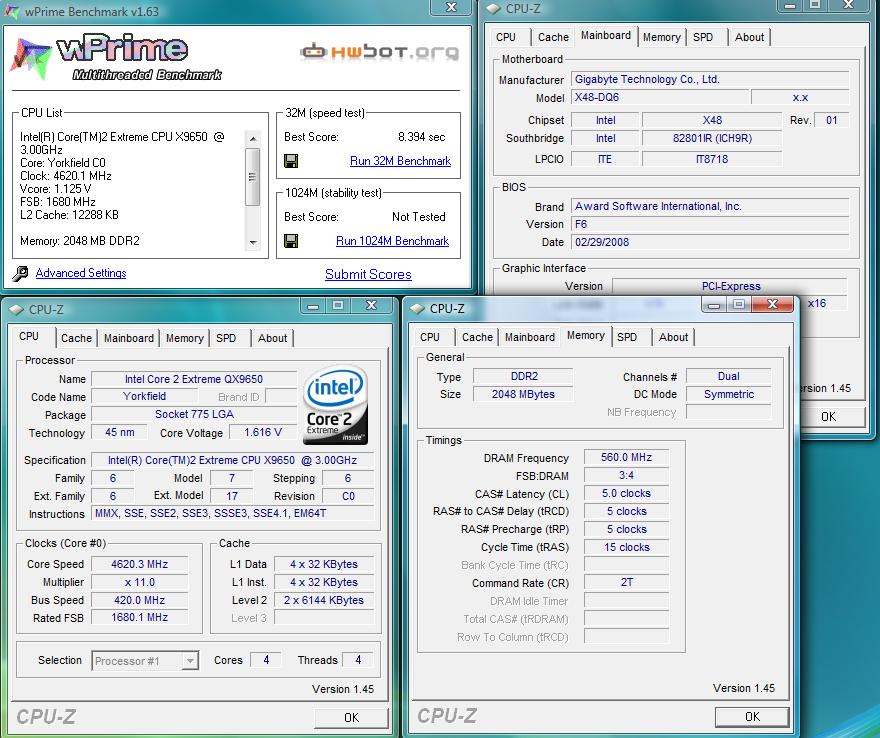This screenshot has width=880, height=738.
Task: Select Mainboard tab in Memory window
Action: click(530, 337)
